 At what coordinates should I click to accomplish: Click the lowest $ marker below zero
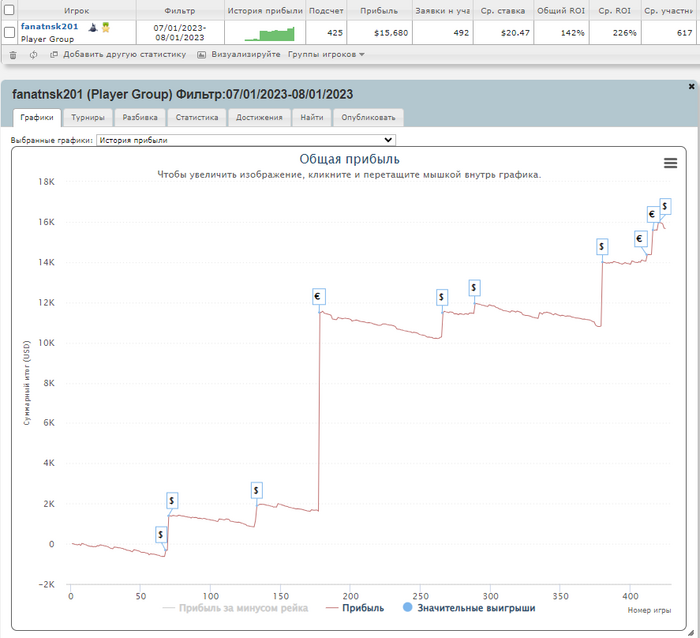tap(161, 534)
